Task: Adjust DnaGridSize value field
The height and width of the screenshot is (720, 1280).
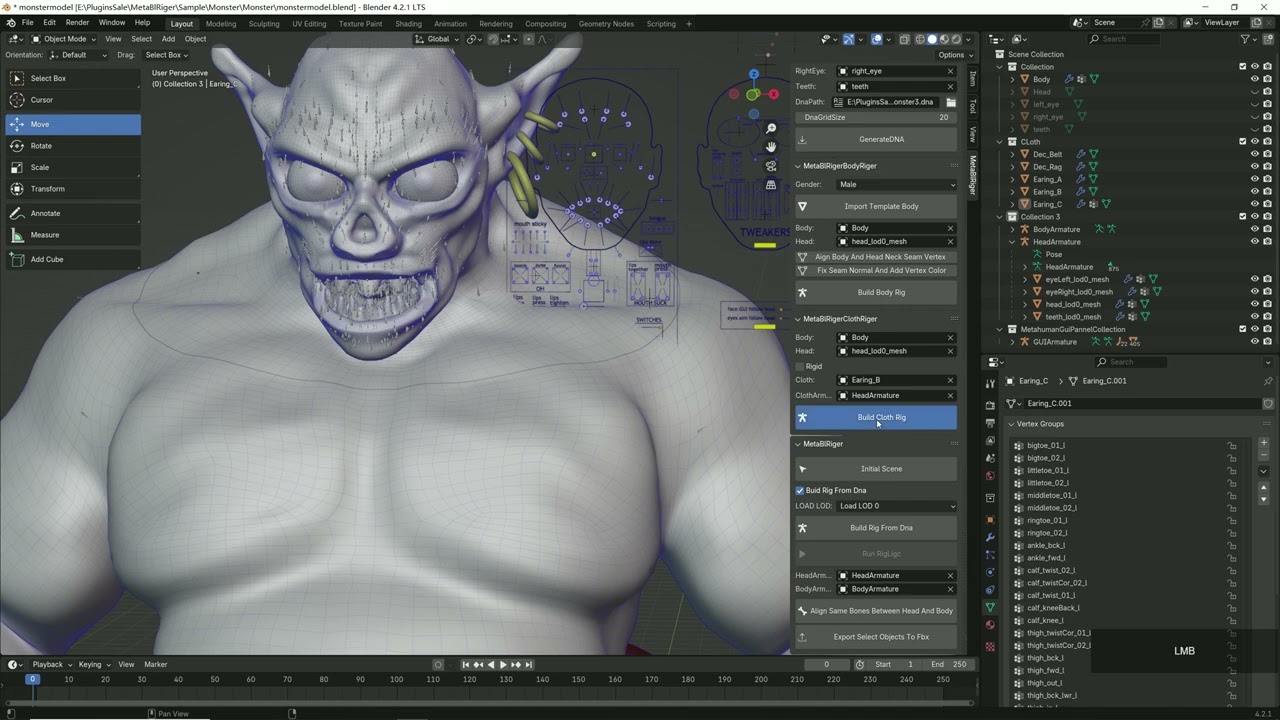Action: (876, 117)
